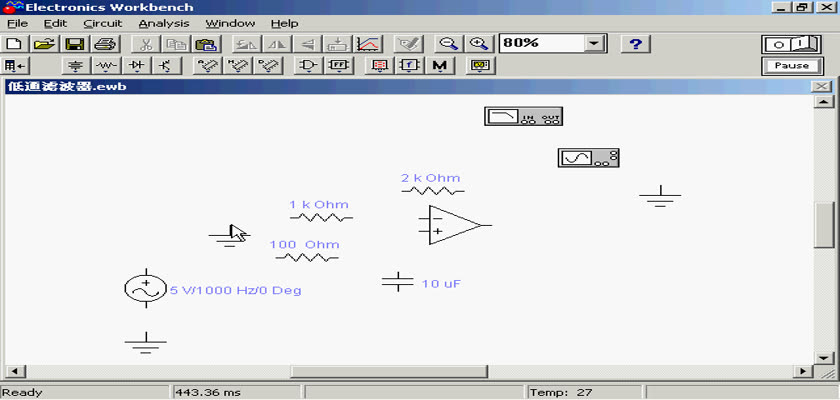Select ground symbol below the oscilloscope
Viewport: 840px width, 400px height.
pyautogui.click(x=660, y=196)
